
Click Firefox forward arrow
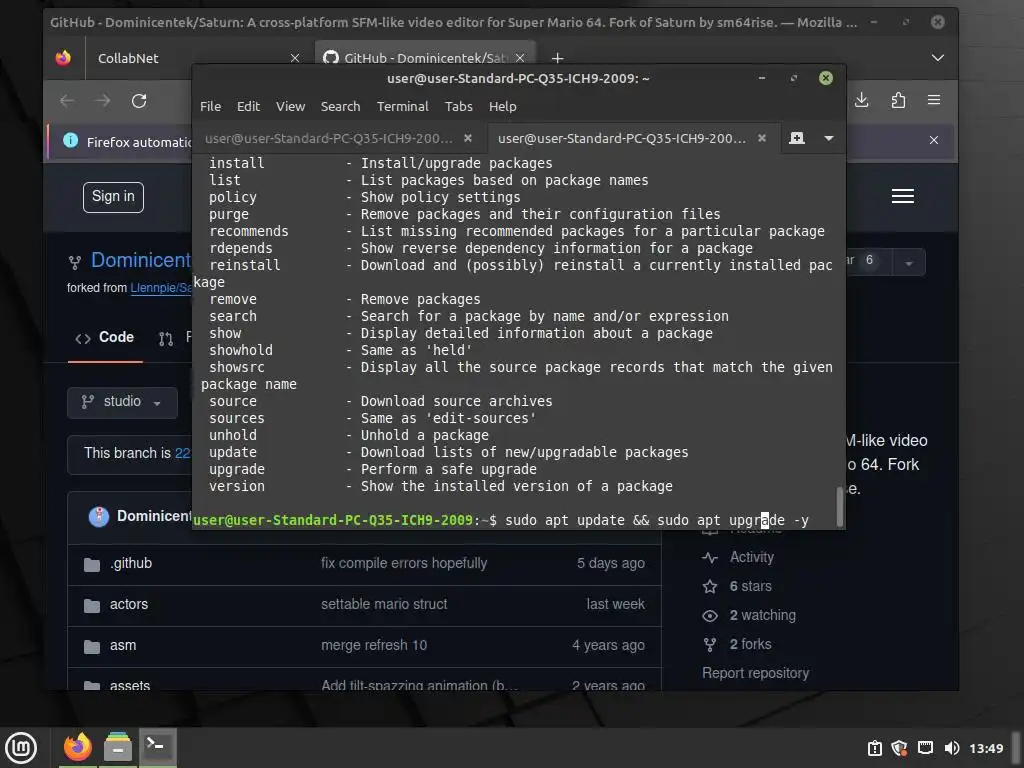pyautogui.click(x=103, y=101)
